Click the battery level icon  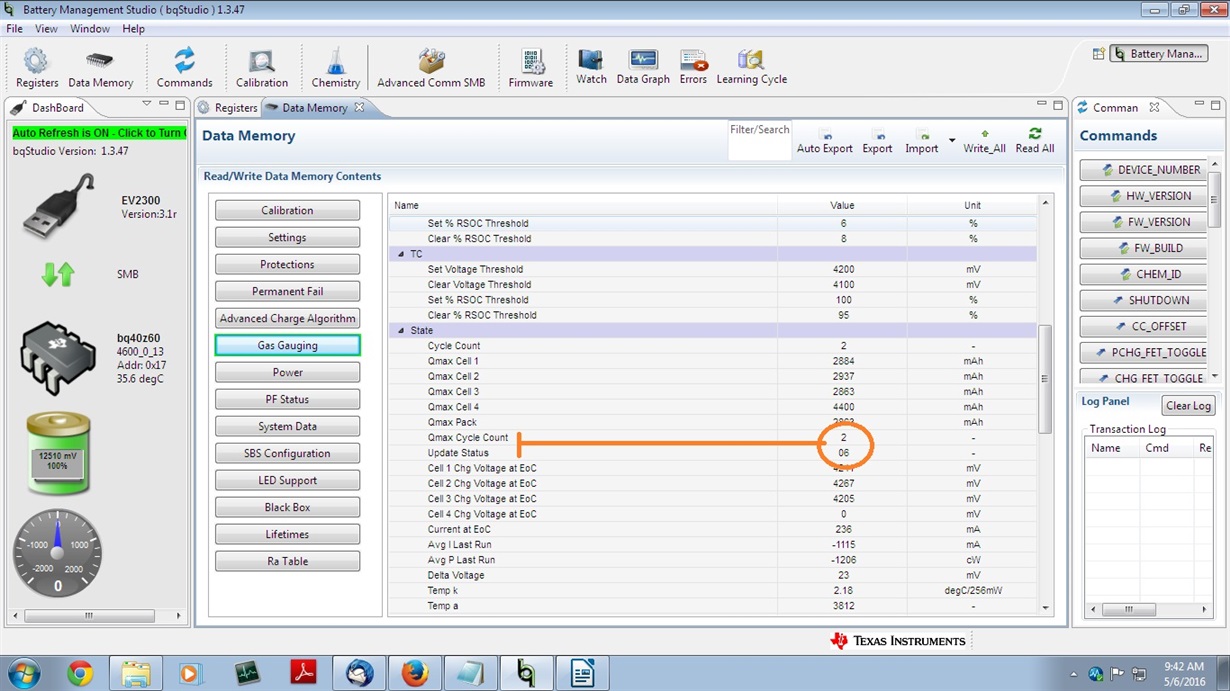click(x=58, y=455)
